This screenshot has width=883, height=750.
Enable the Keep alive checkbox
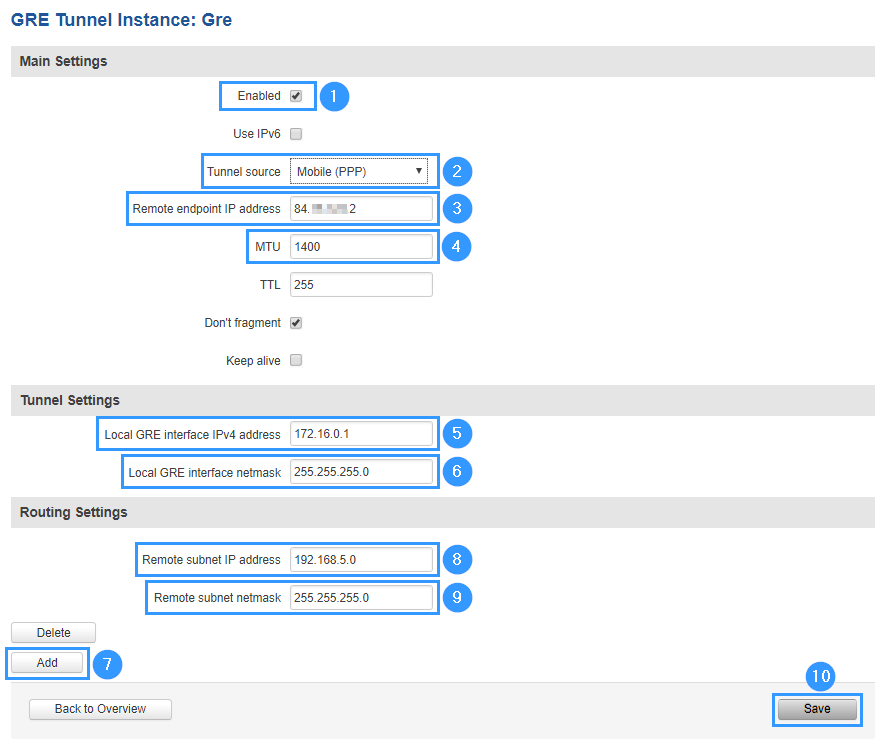tap(296, 361)
